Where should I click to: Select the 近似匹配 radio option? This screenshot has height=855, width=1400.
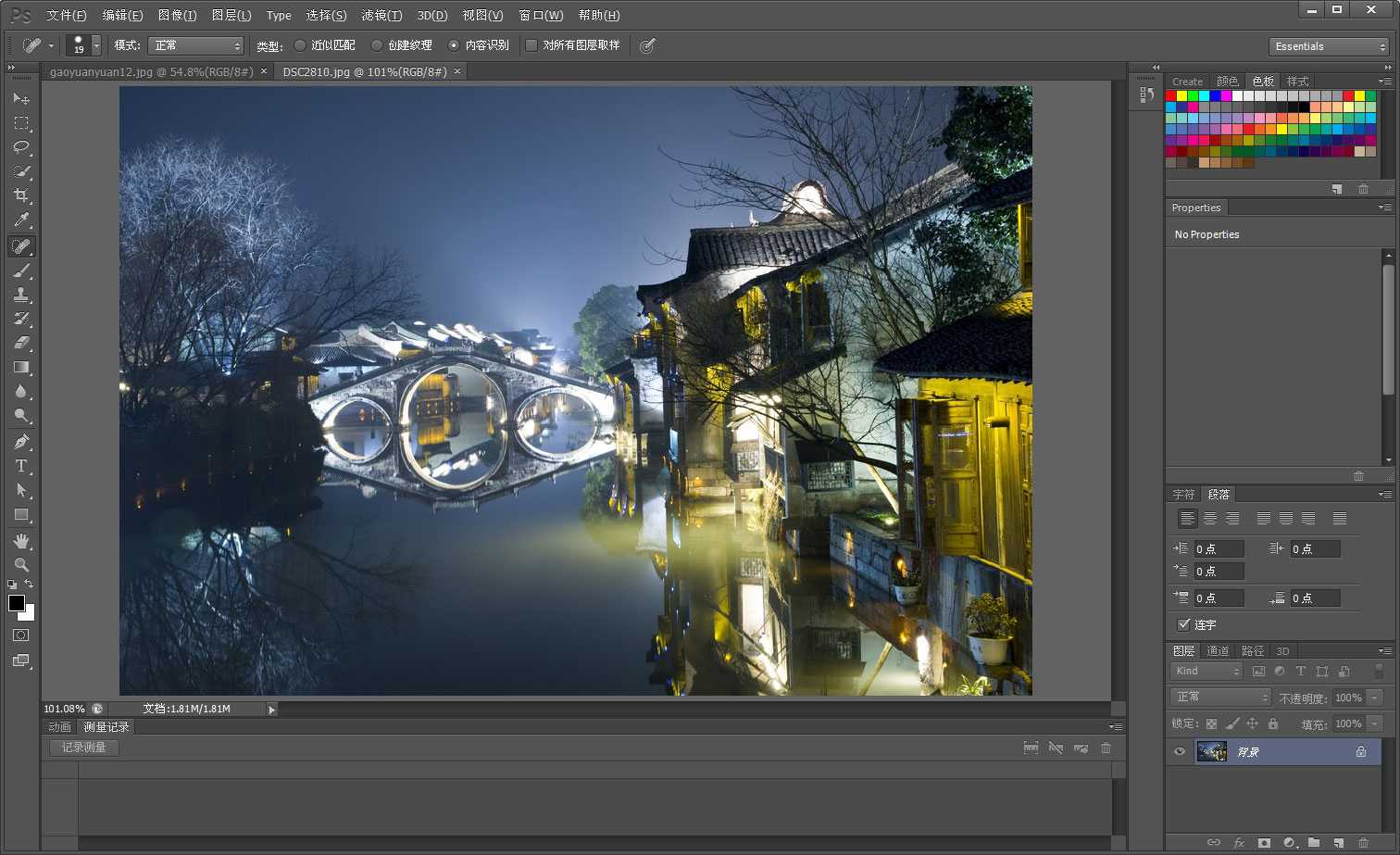[x=300, y=45]
